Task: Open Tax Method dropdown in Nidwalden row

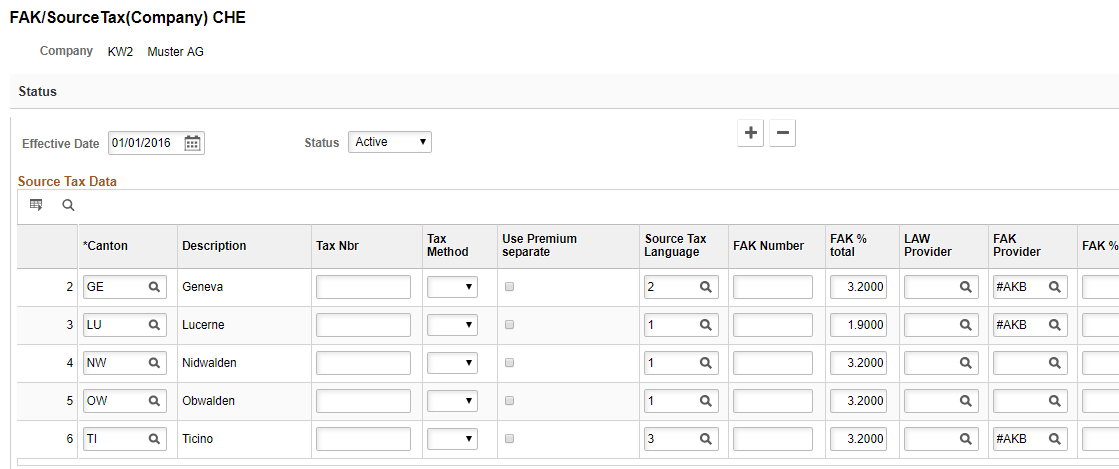Action: tap(452, 363)
